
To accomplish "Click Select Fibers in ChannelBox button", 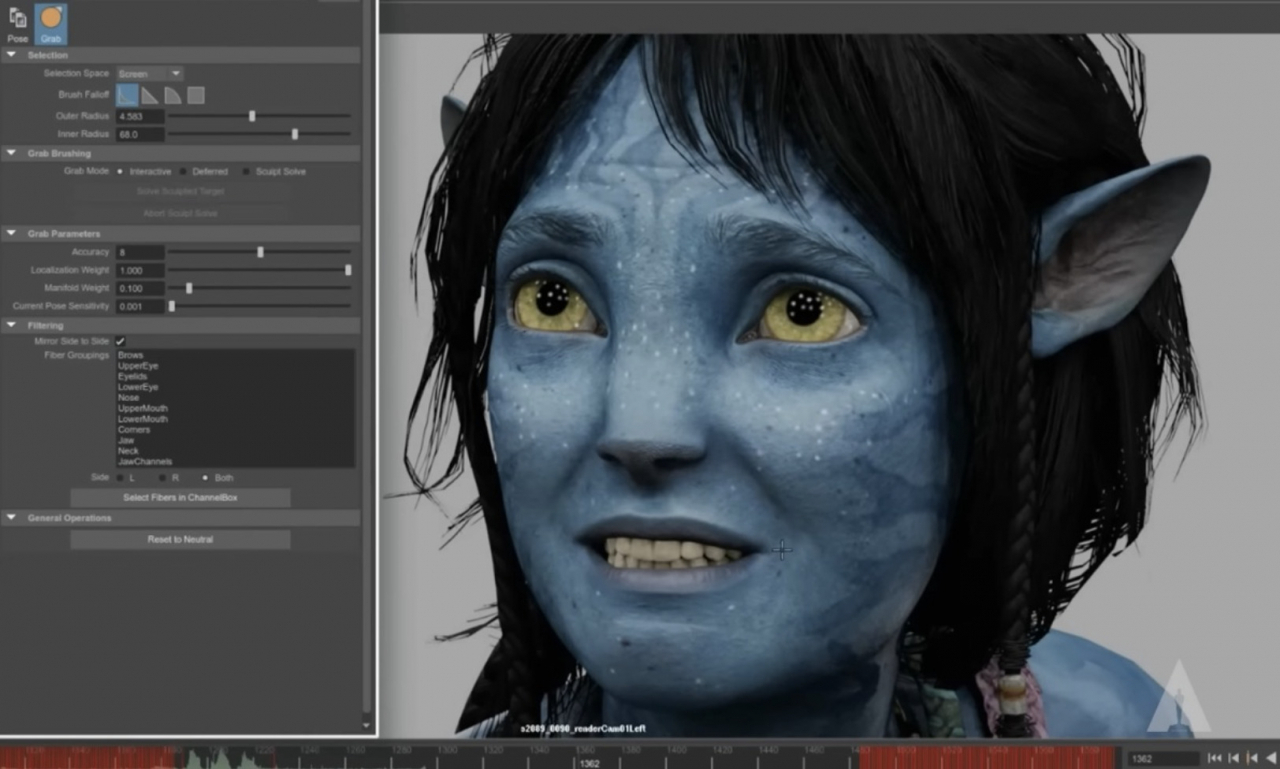I will 180,497.
